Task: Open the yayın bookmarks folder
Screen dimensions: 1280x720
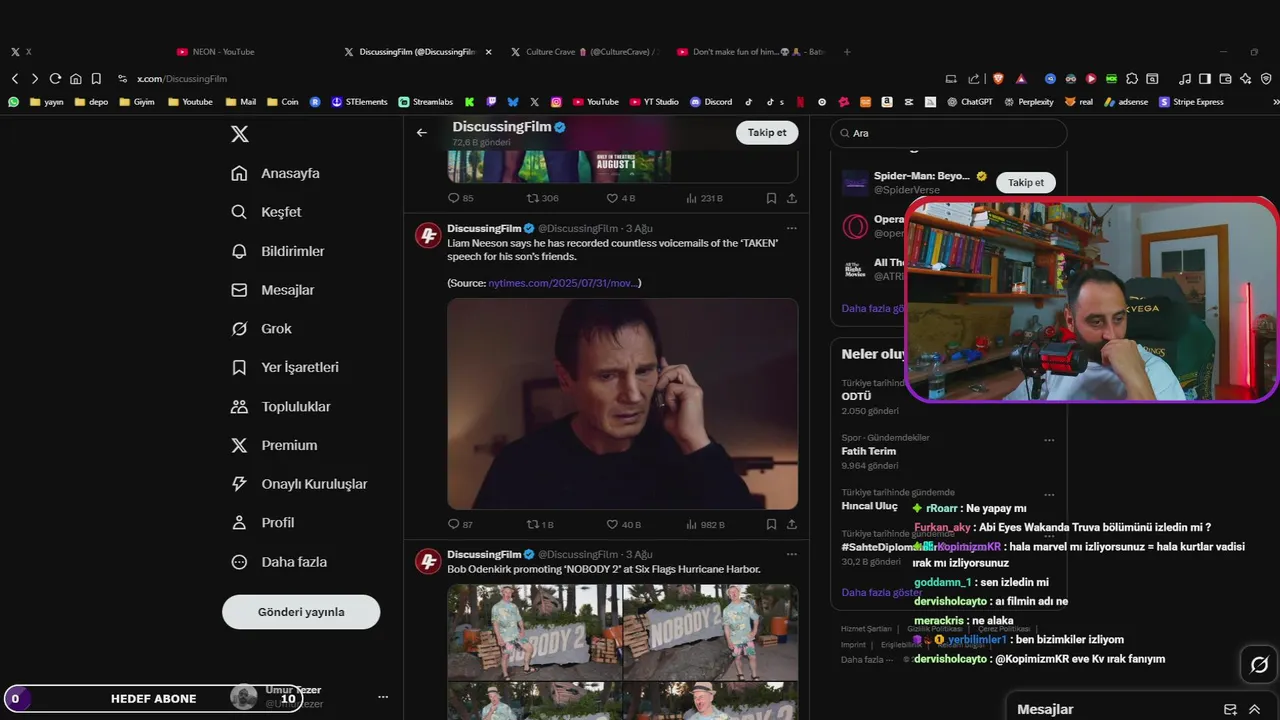Action: pos(47,102)
